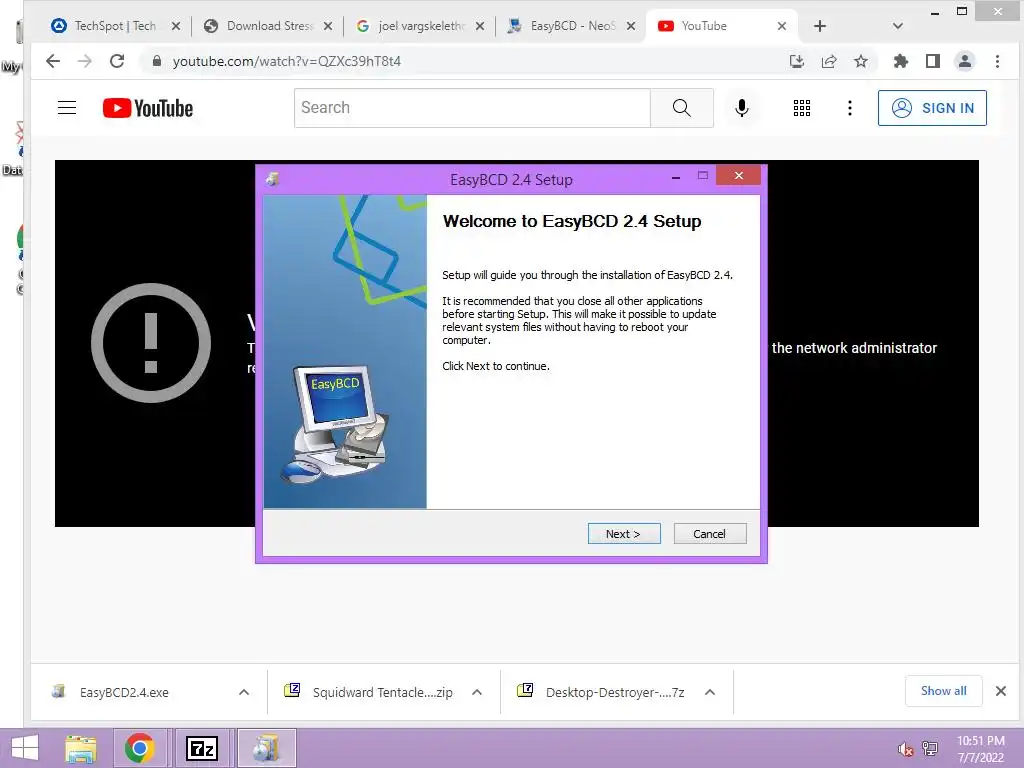Open the YouTube hamburger guide menu
The height and width of the screenshot is (768, 1024).
pos(67,108)
